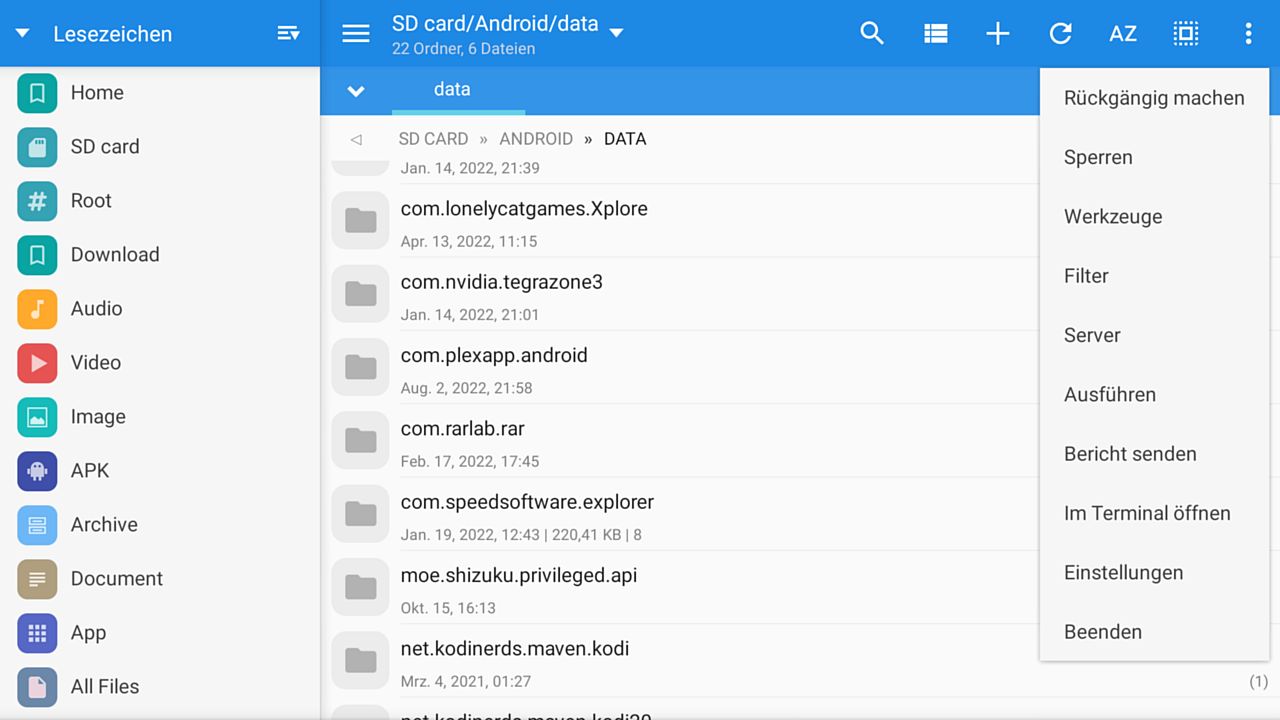Image resolution: width=1280 pixels, height=720 pixels.
Task: Open bookmark sort options icon
Action: [x=288, y=33]
